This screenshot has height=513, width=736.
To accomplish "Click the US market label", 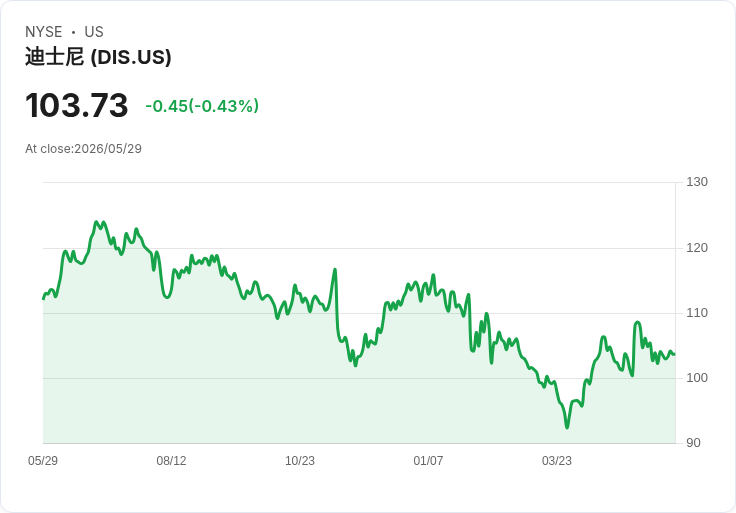I will (x=94, y=32).
